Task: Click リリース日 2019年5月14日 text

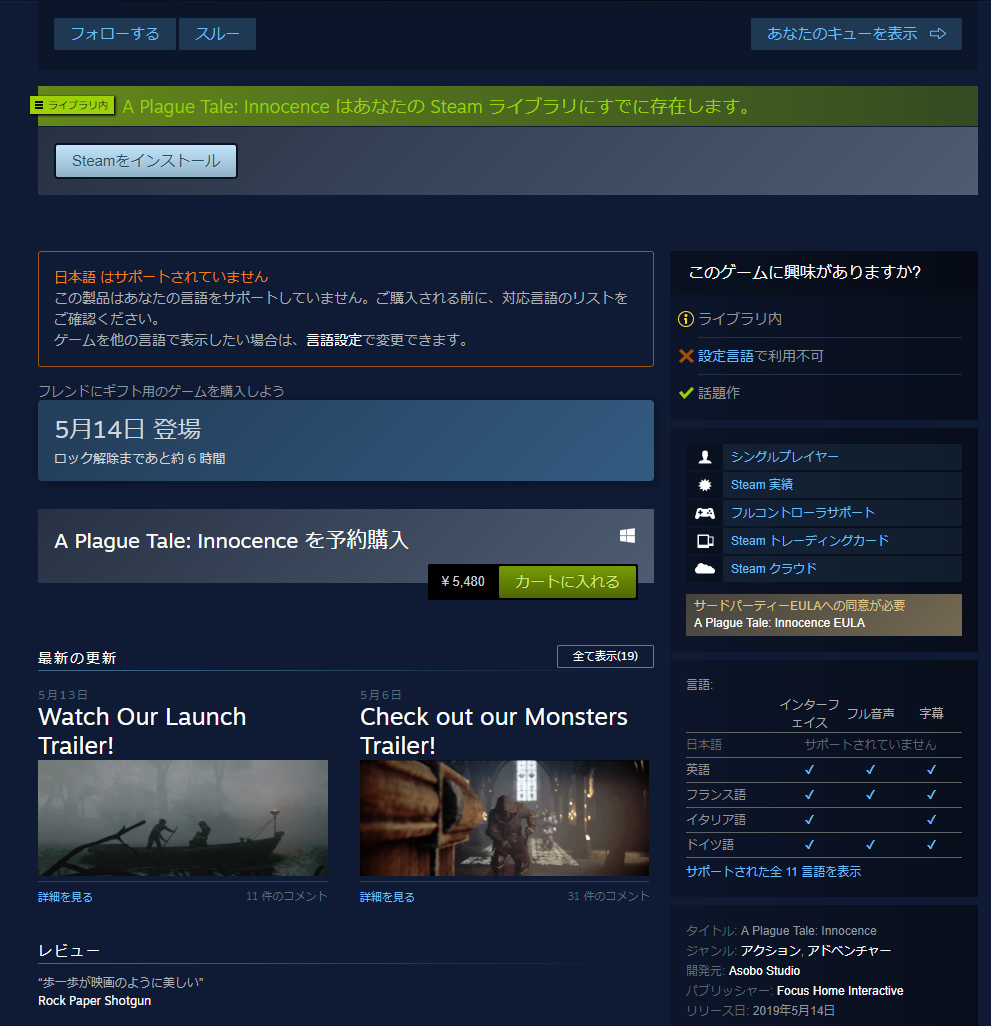Action: [760, 1011]
